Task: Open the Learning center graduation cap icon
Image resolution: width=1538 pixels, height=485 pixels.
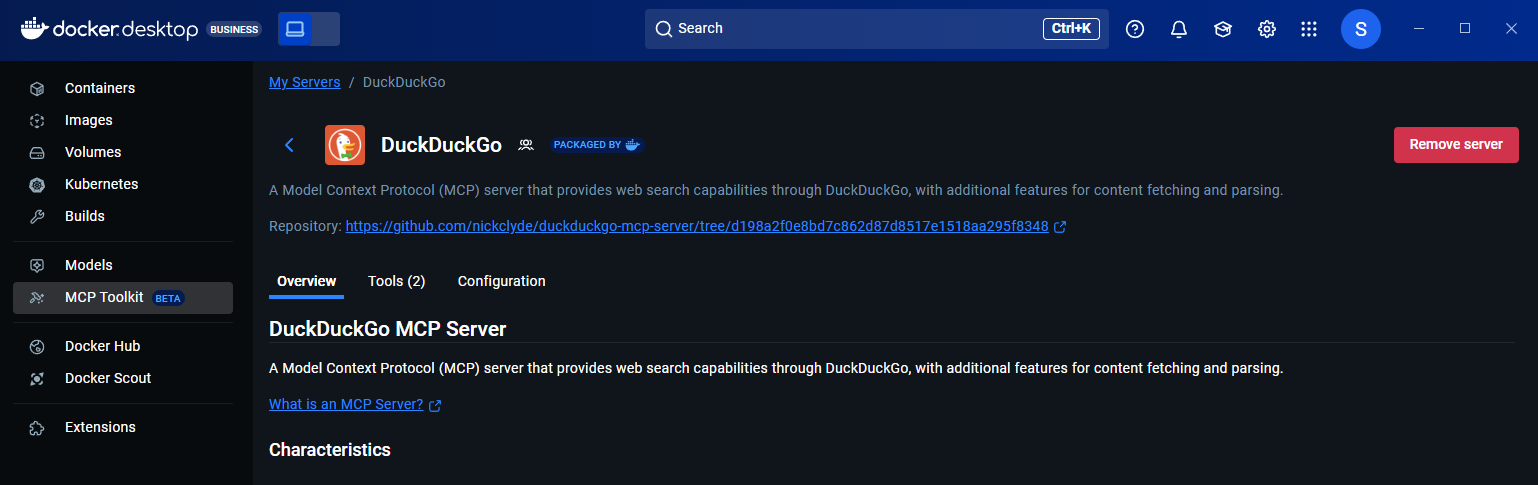Action: click(1223, 29)
